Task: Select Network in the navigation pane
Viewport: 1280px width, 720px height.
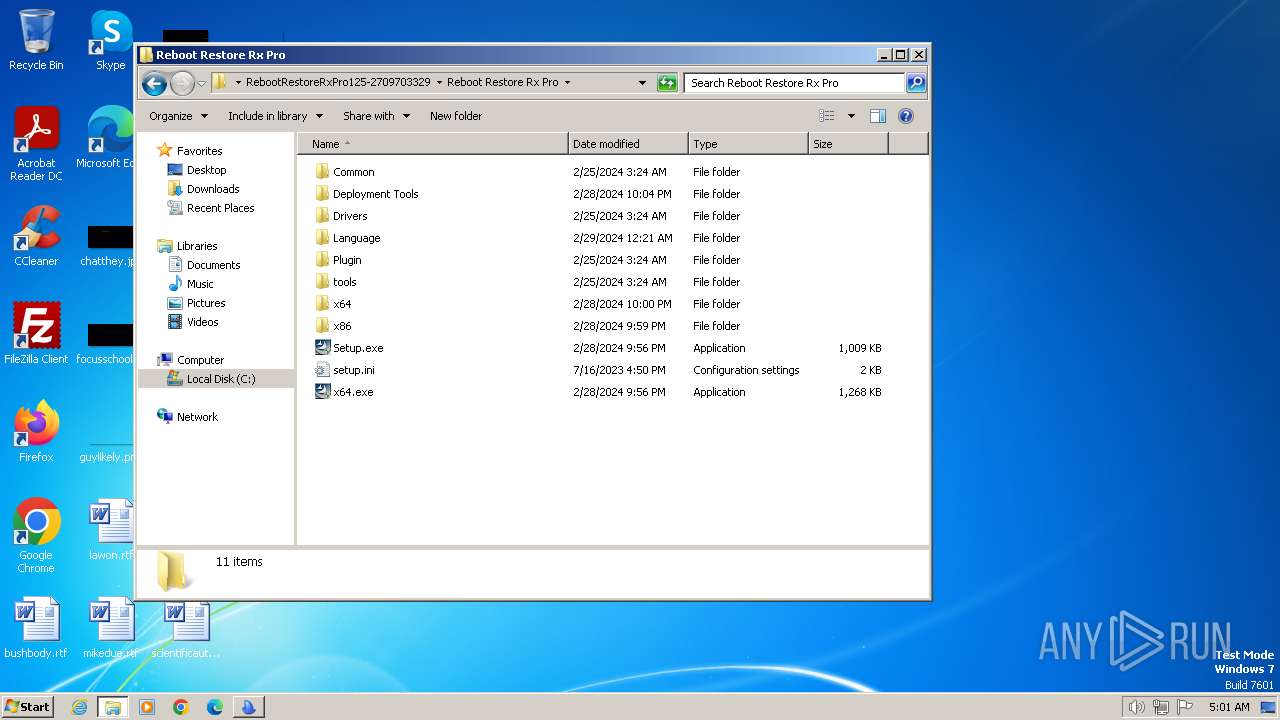Action: click(x=197, y=417)
